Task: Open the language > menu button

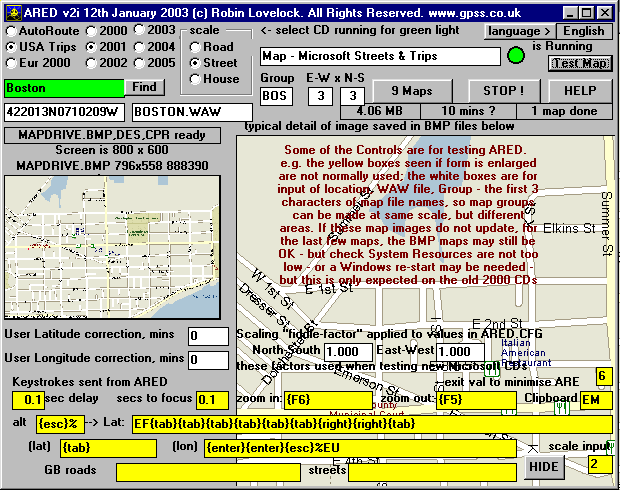Action: click(x=520, y=31)
